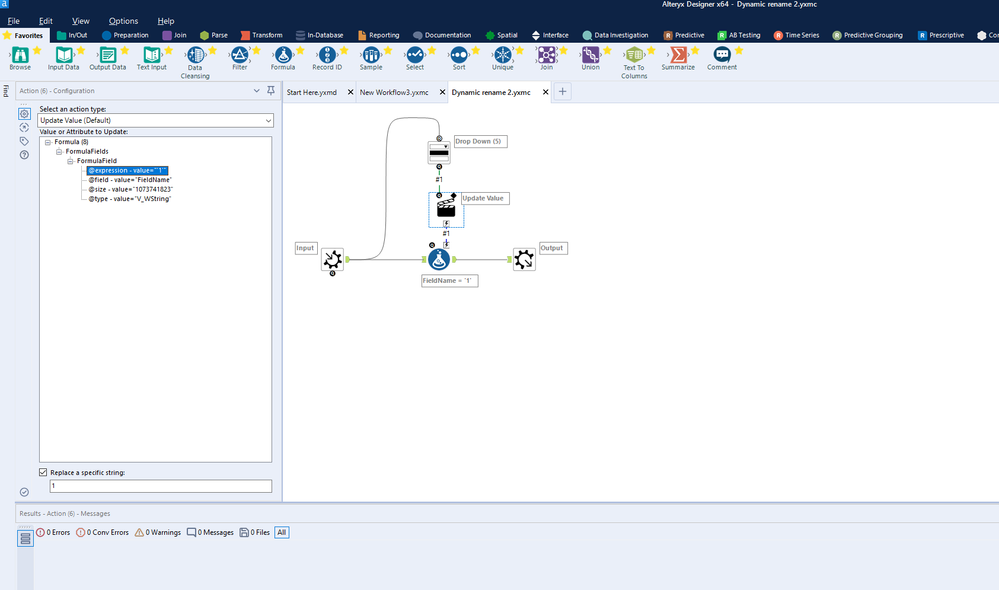The width and height of the screenshot is (999, 590).
Task: Toggle the 0 Files filter
Action: (x=255, y=533)
